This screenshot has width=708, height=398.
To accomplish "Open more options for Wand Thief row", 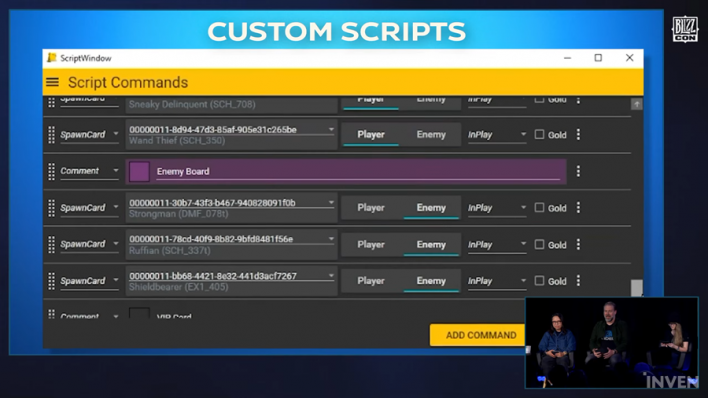I will coord(578,135).
